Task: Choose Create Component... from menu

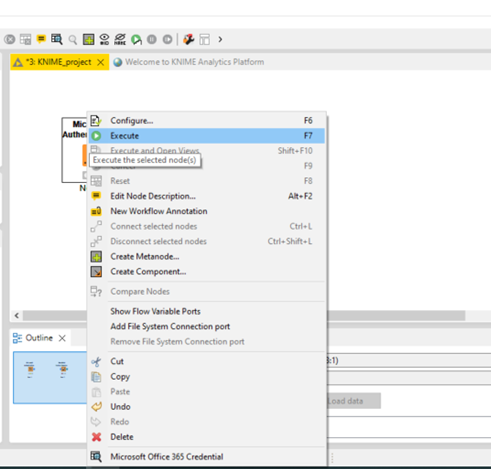Action: [x=207, y=272]
